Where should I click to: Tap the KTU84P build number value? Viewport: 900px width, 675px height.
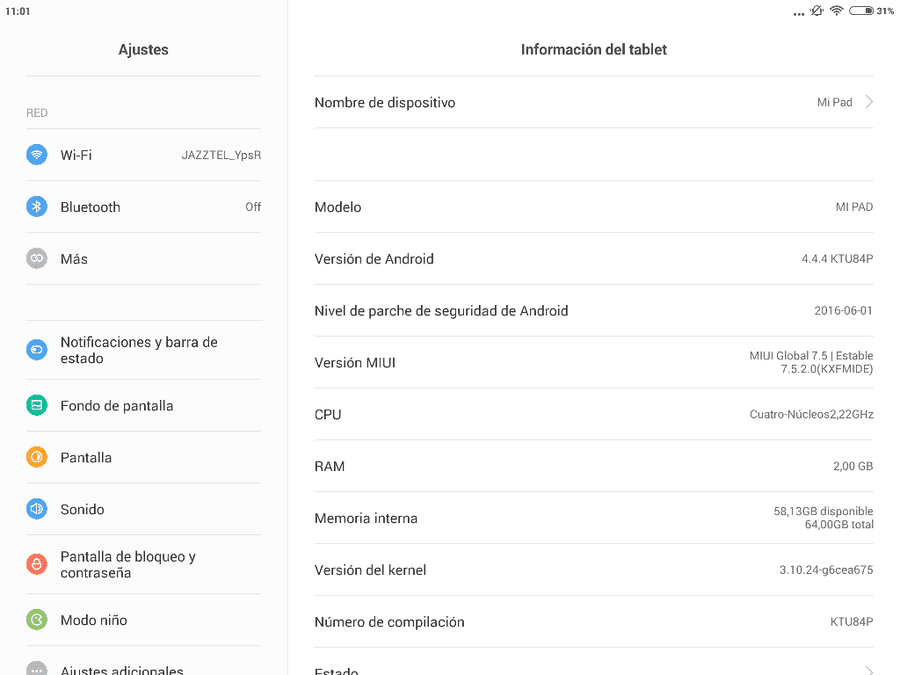point(851,622)
